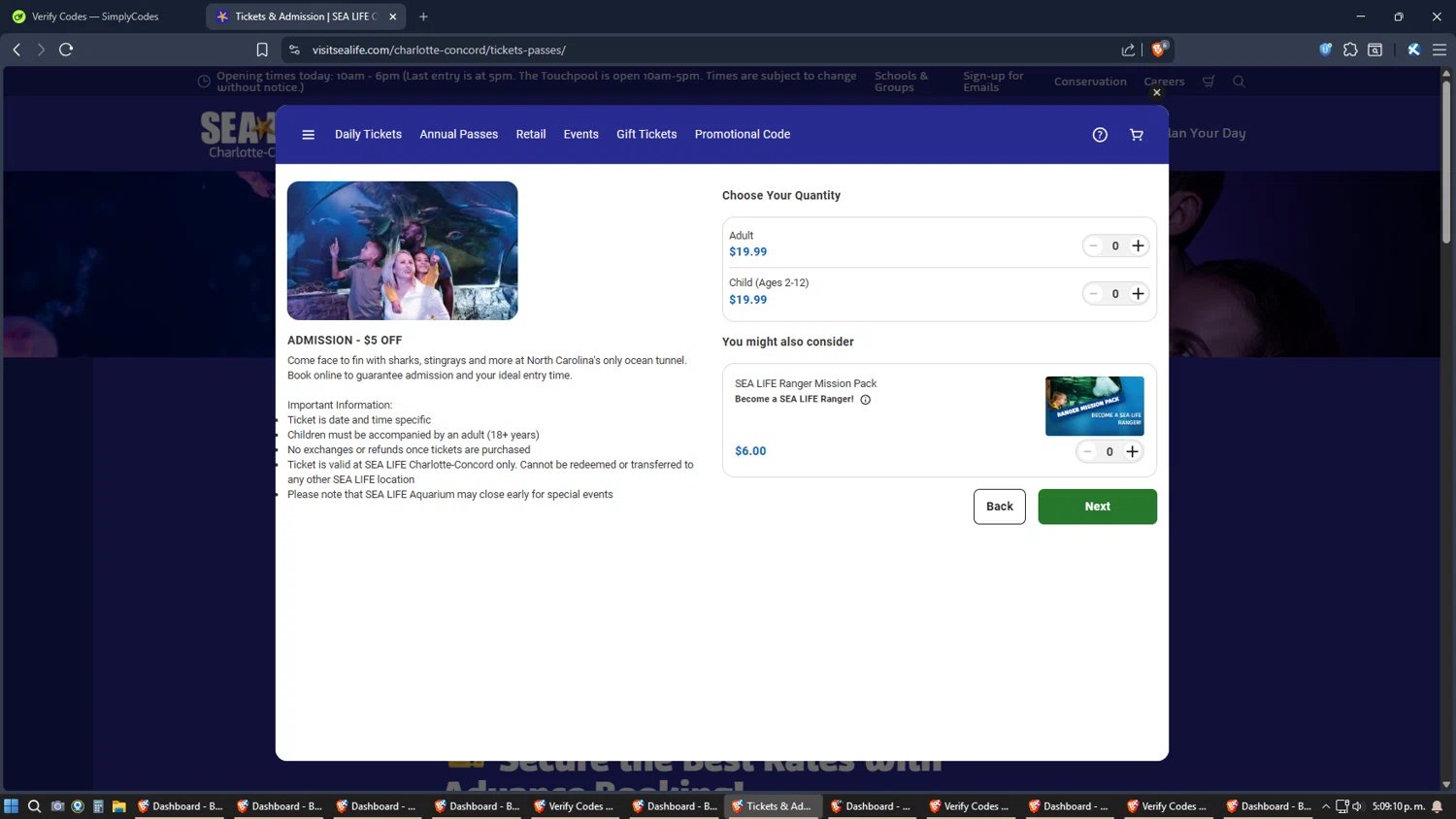Open the Windows Start menu

(12, 806)
